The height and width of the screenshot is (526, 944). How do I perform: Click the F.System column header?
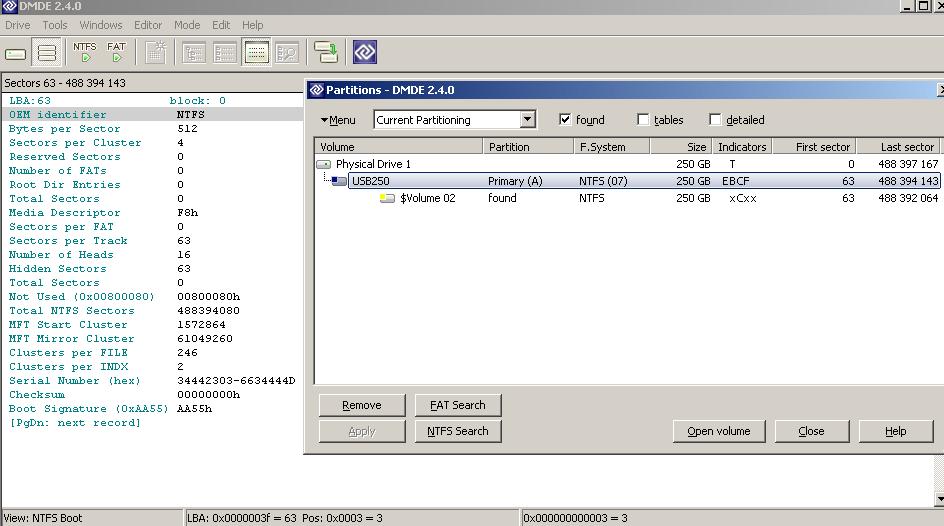(x=612, y=147)
